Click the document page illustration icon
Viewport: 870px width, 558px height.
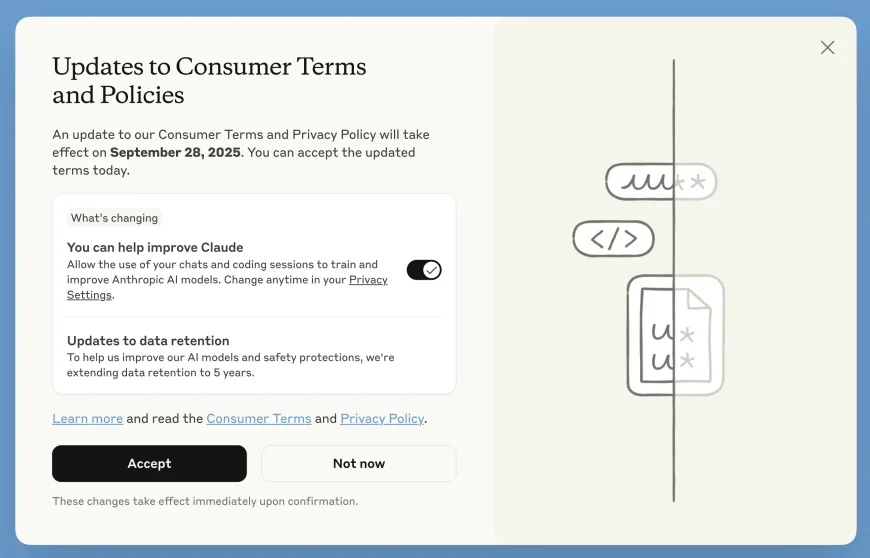coord(675,335)
